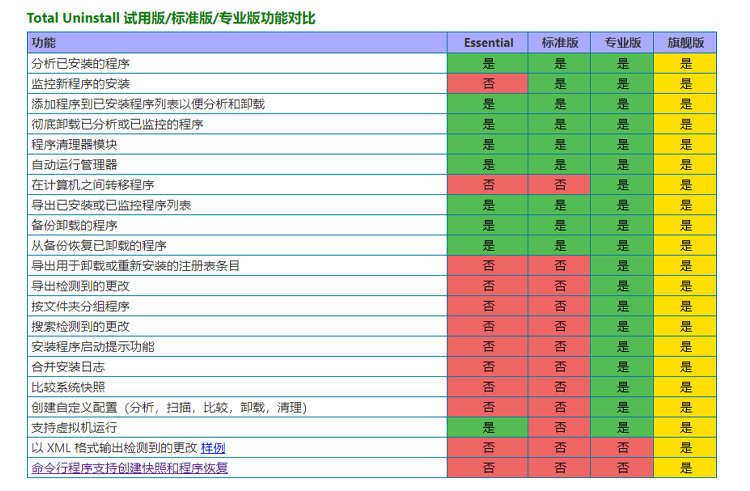The image size is (750, 491).
Task: Select text 以 XML 格式输出检测到的更改
Action: [x=114, y=448]
